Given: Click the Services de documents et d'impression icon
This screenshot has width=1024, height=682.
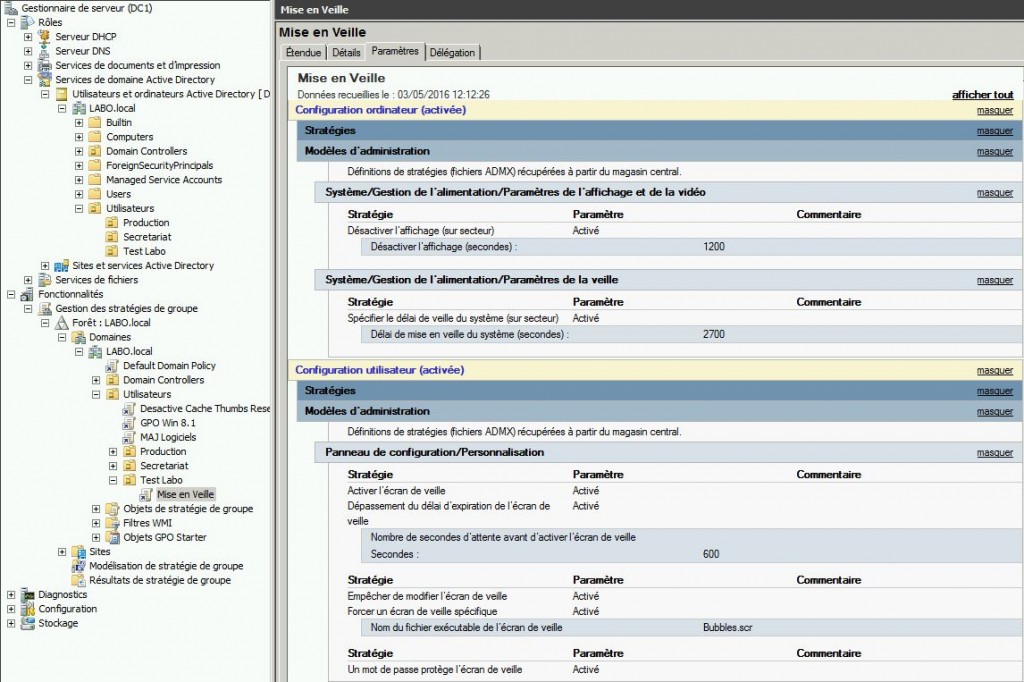Looking at the screenshot, I should (x=44, y=65).
